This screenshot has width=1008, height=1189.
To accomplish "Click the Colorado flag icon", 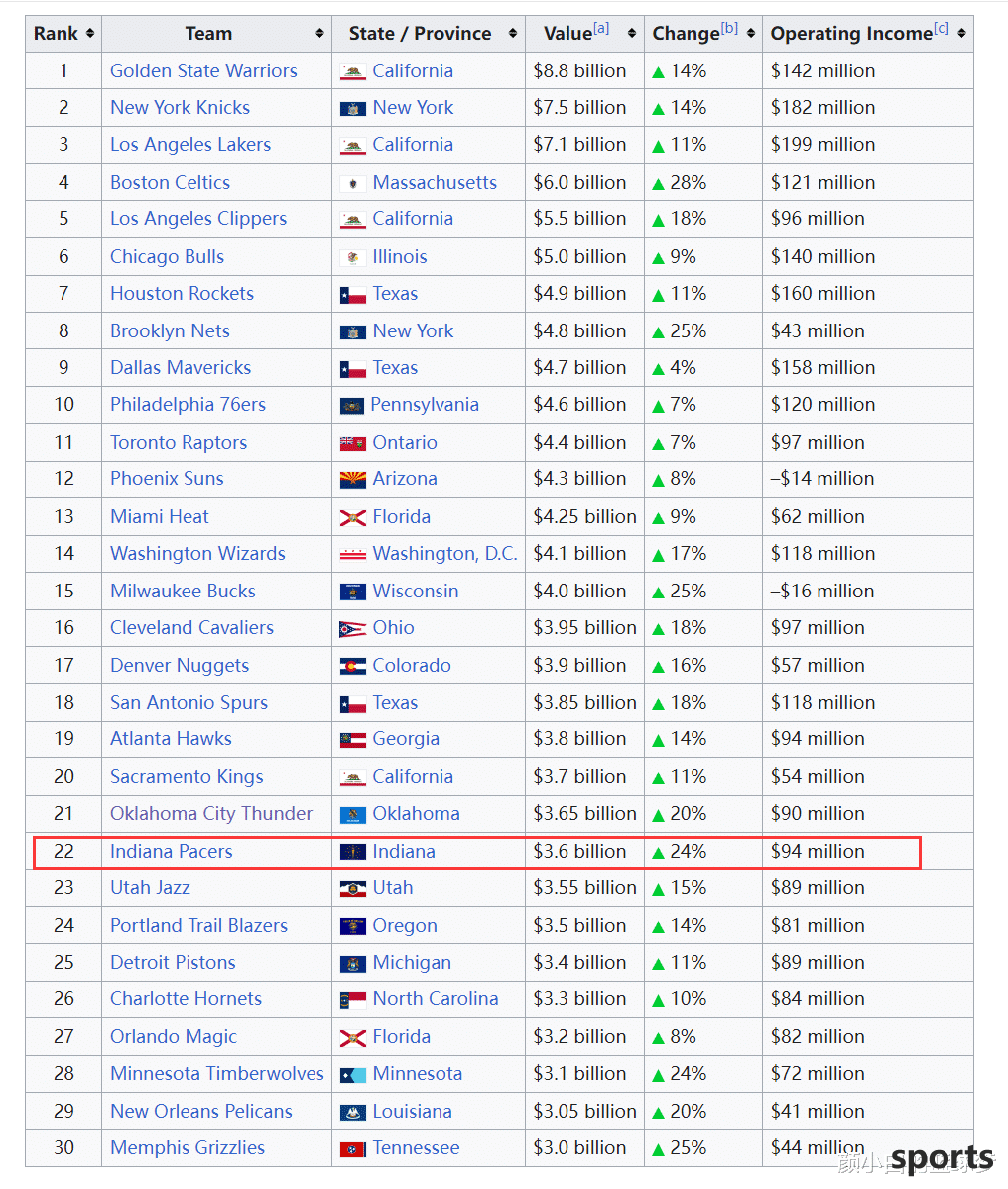I will point(353,666).
